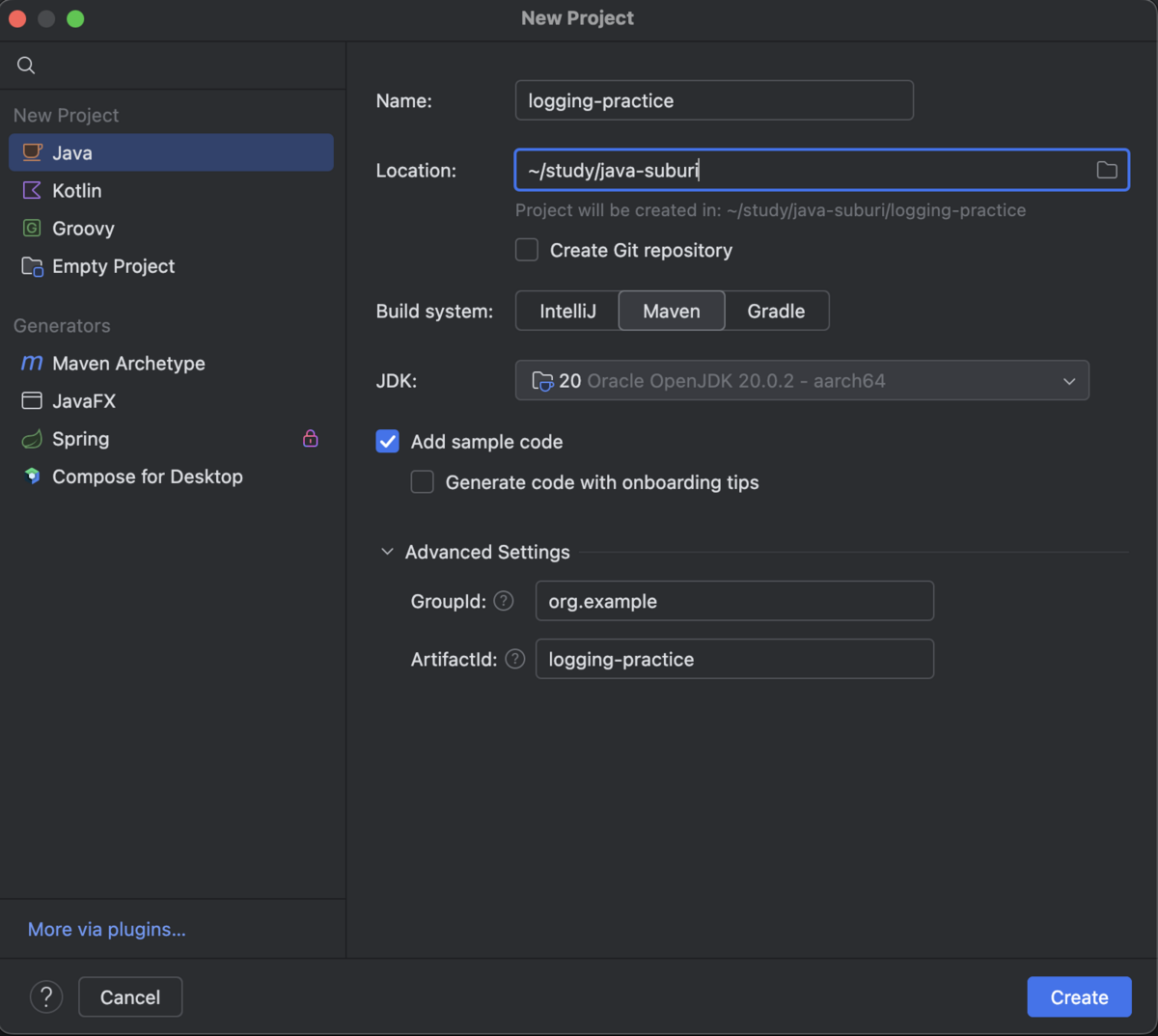Click the Kotlin project type icon

(32, 190)
